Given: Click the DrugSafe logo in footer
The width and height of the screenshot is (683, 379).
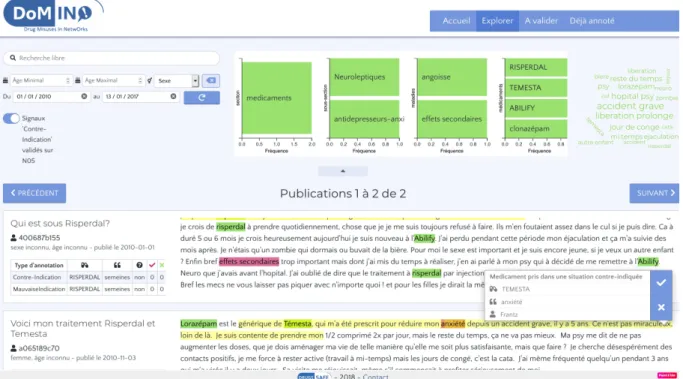Looking at the screenshot, I should [x=314, y=376].
